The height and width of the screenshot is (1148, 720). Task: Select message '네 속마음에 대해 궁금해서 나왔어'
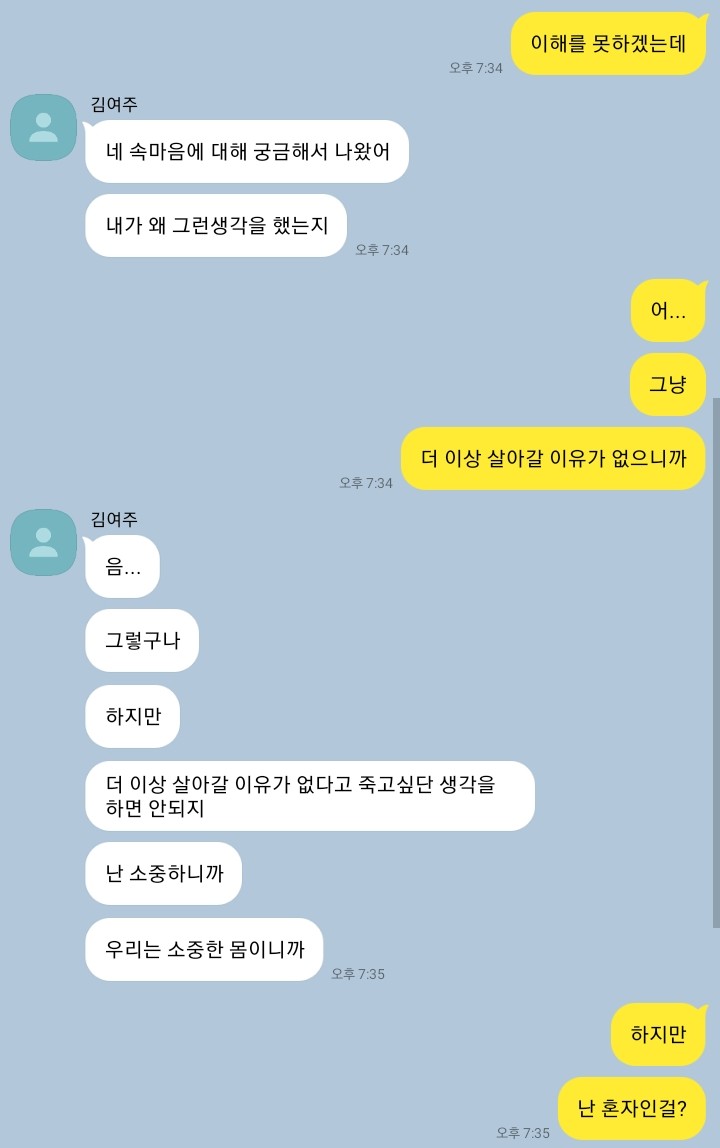(x=247, y=152)
